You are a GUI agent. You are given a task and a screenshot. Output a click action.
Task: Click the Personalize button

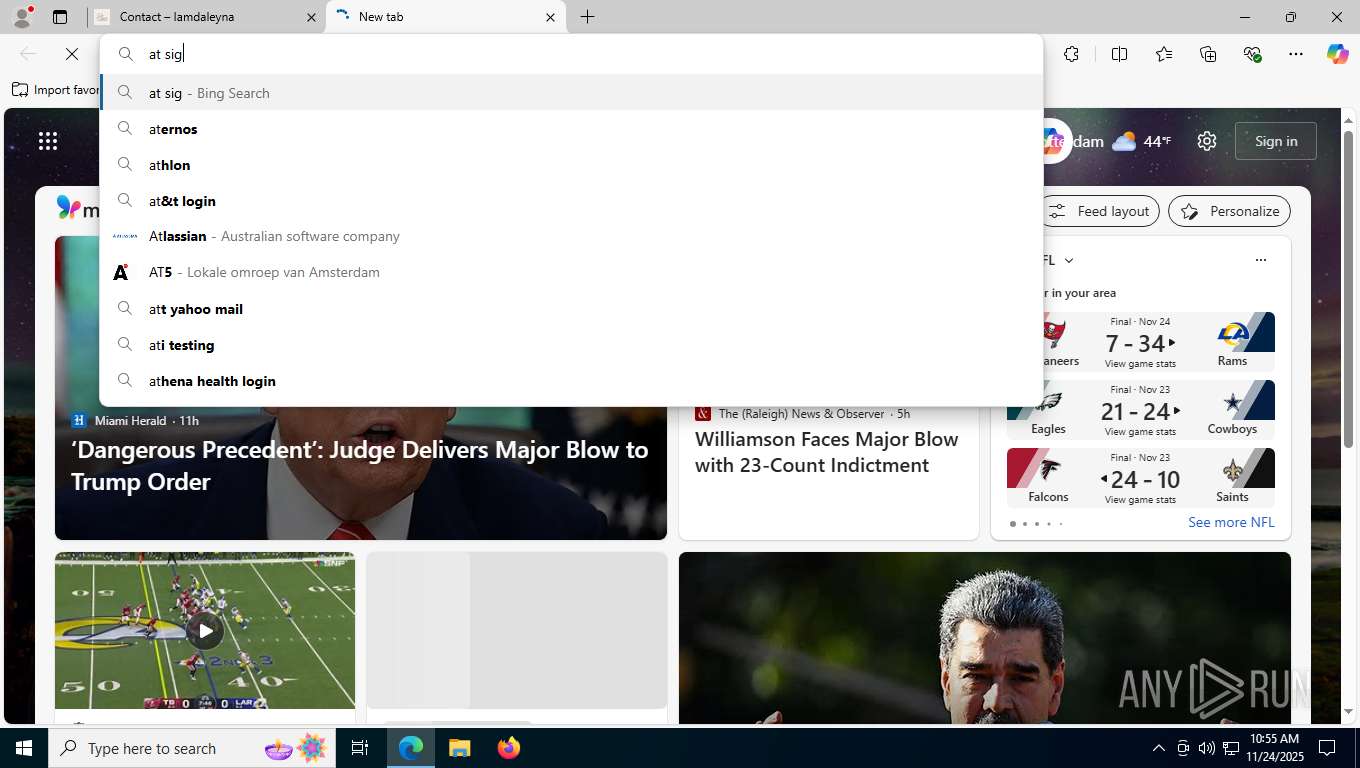click(x=1229, y=211)
